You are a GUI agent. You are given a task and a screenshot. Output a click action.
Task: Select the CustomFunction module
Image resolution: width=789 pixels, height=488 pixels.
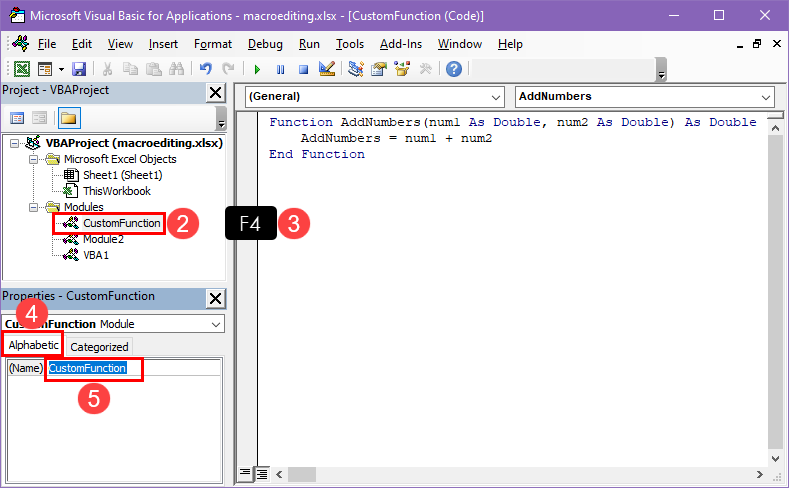[122, 223]
